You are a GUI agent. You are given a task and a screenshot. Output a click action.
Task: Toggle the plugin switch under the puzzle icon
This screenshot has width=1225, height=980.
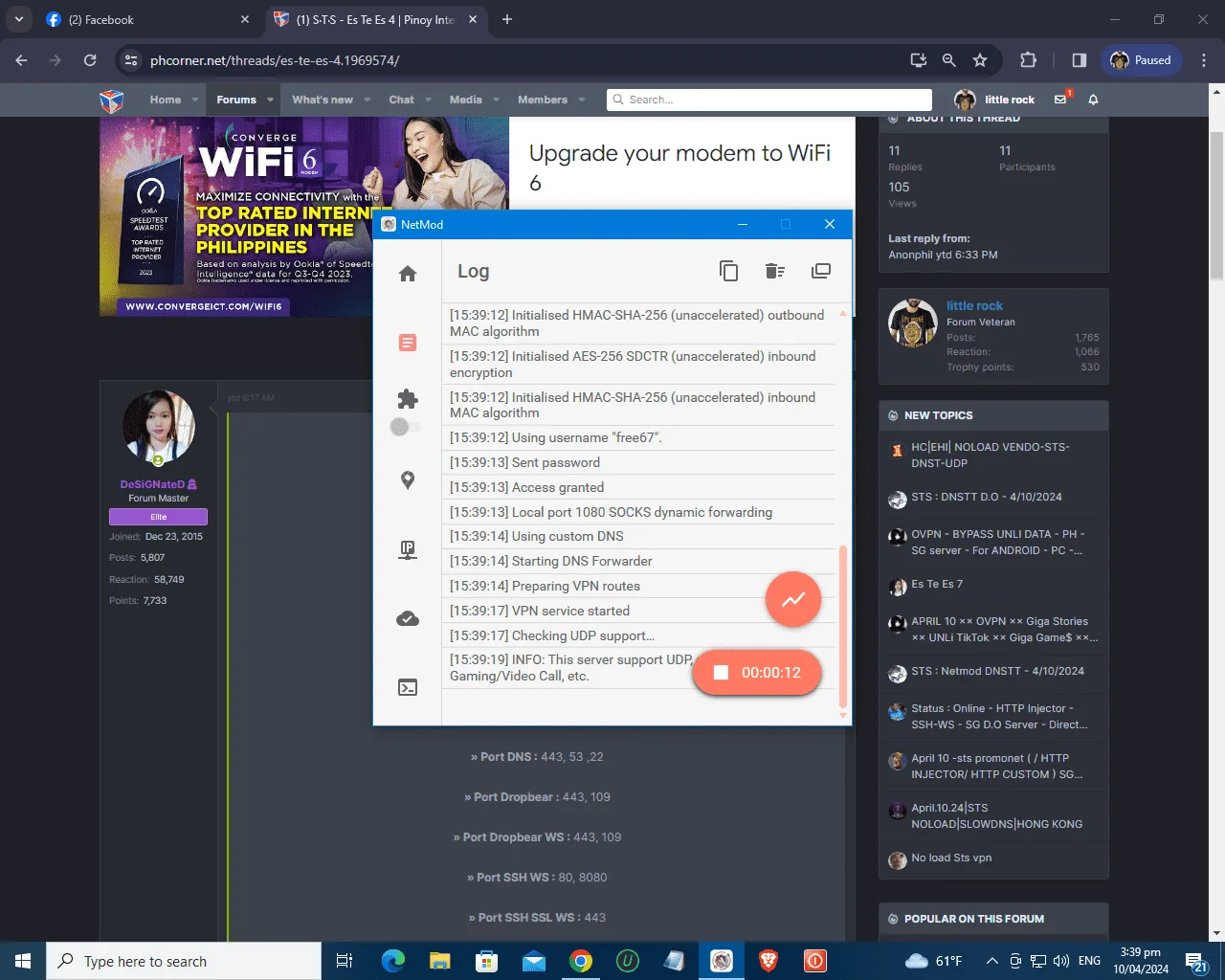(x=406, y=427)
